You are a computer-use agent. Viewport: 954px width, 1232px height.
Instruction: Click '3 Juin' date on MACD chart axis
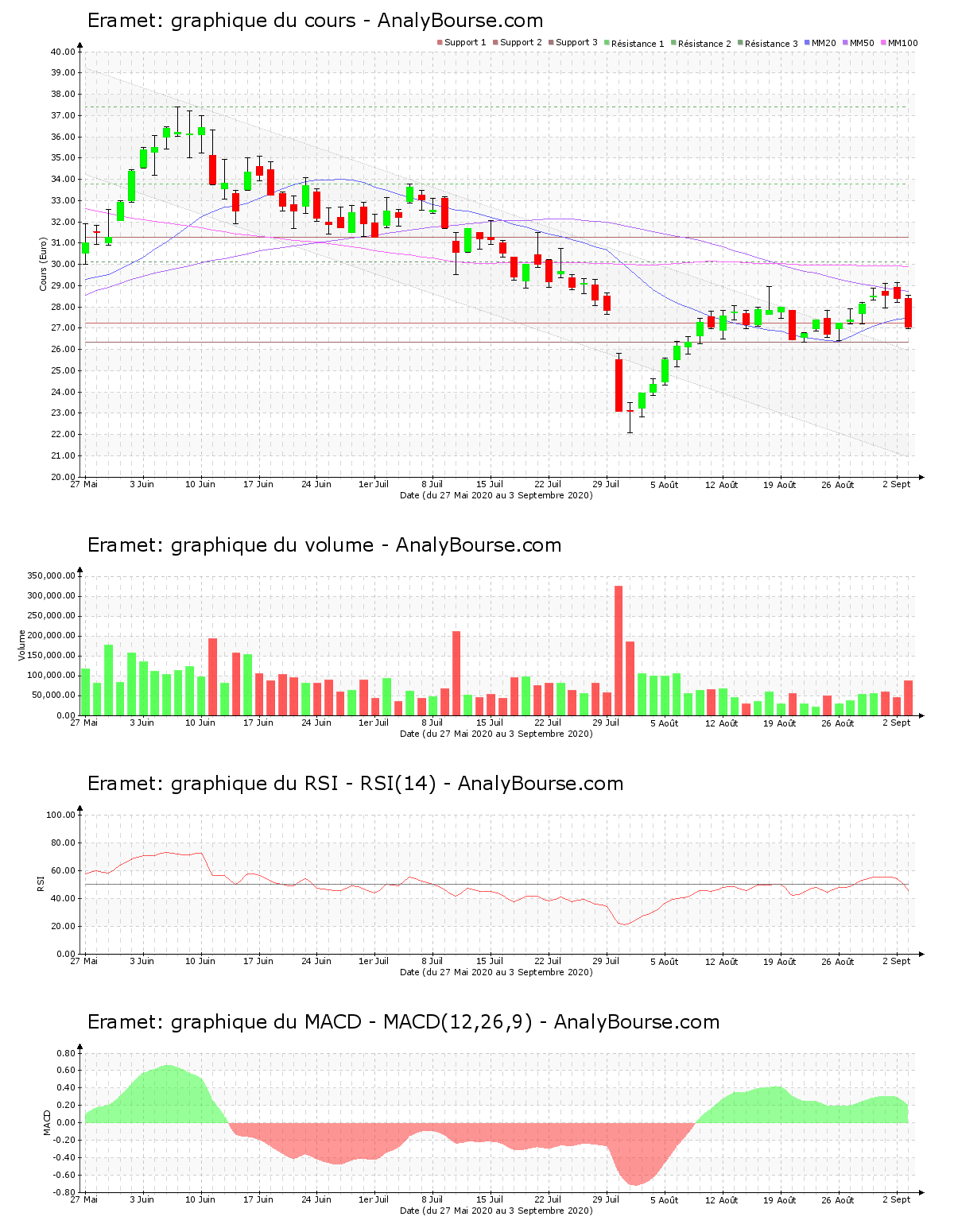[x=142, y=1199]
